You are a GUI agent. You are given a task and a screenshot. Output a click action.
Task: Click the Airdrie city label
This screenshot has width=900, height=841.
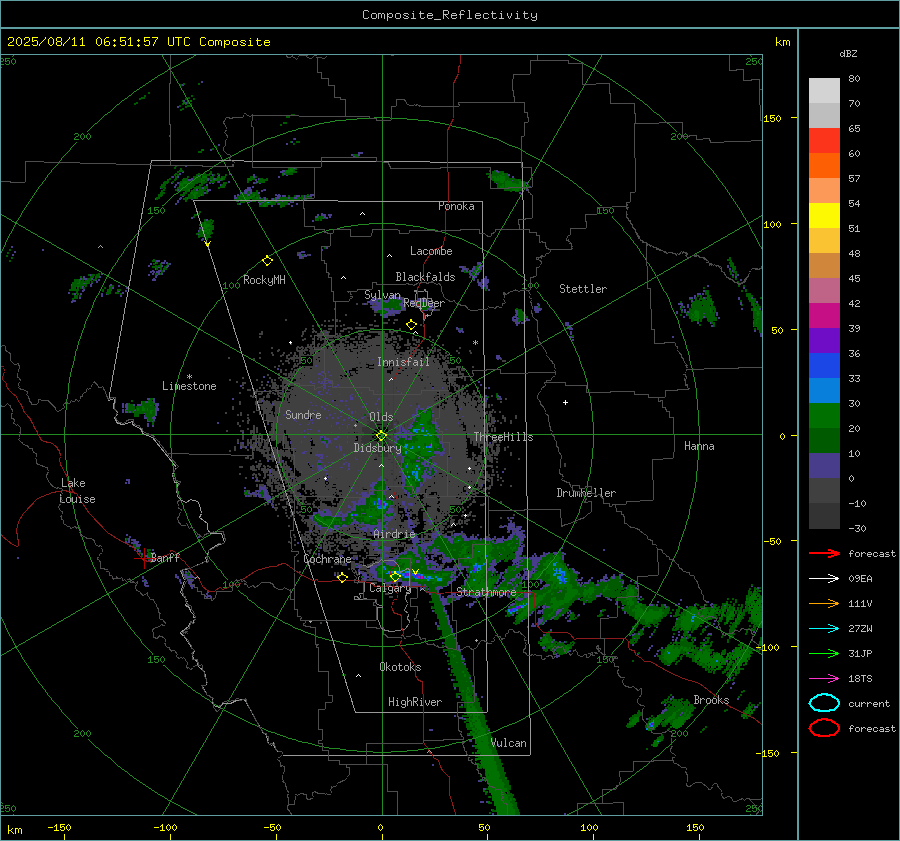click(394, 534)
